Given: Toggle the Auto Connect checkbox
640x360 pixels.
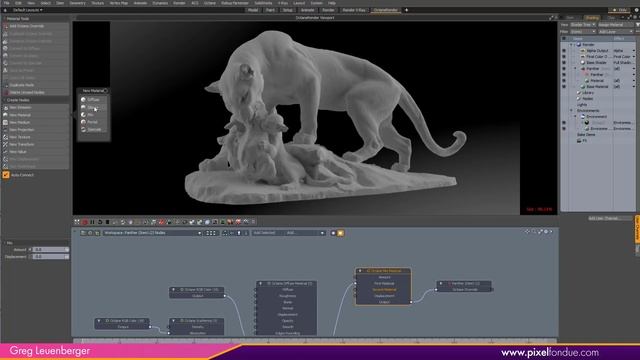Looking at the screenshot, I should pyautogui.click(x=6, y=175).
